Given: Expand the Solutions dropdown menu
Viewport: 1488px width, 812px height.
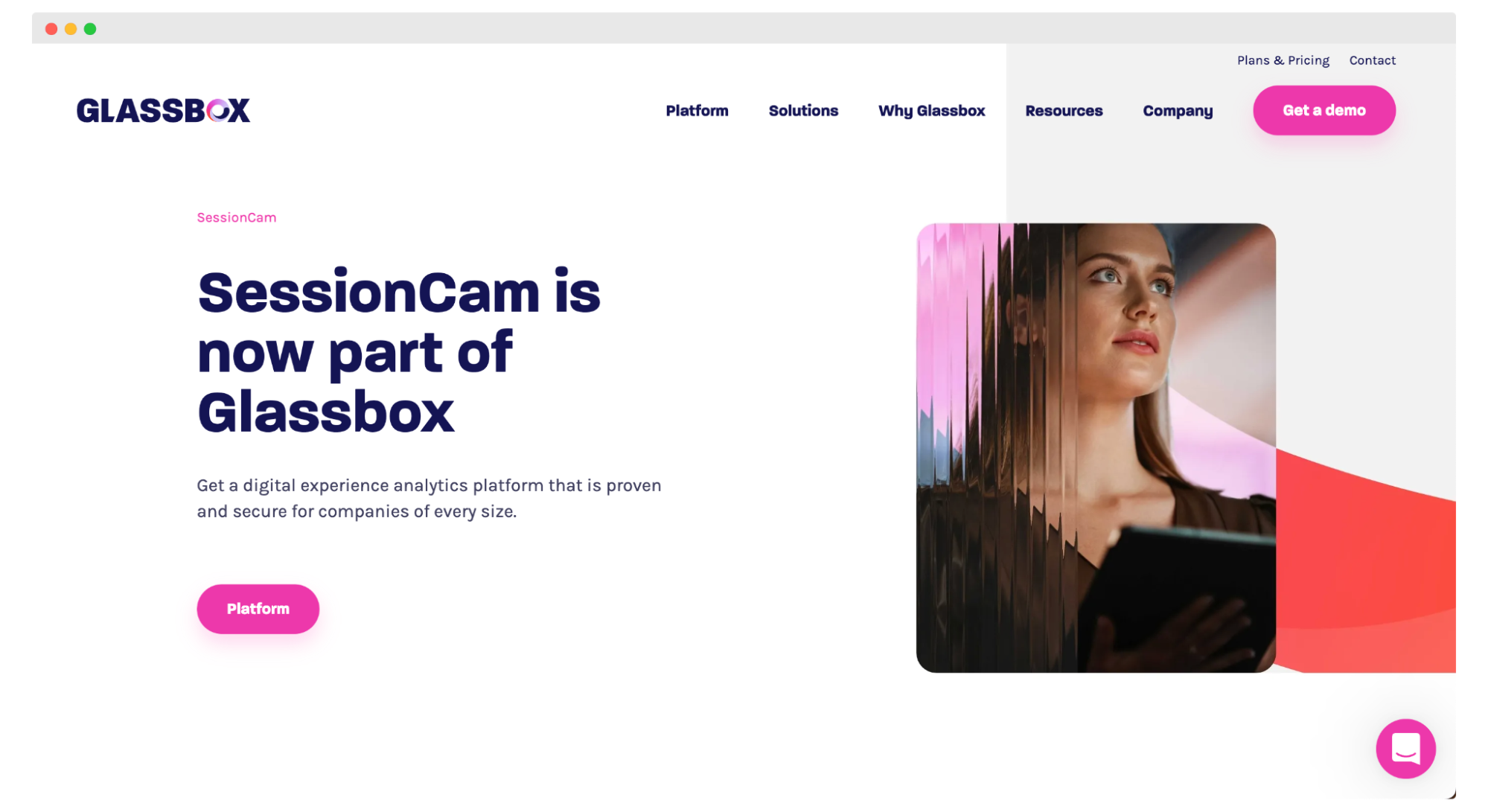Looking at the screenshot, I should [x=803, y=111].
